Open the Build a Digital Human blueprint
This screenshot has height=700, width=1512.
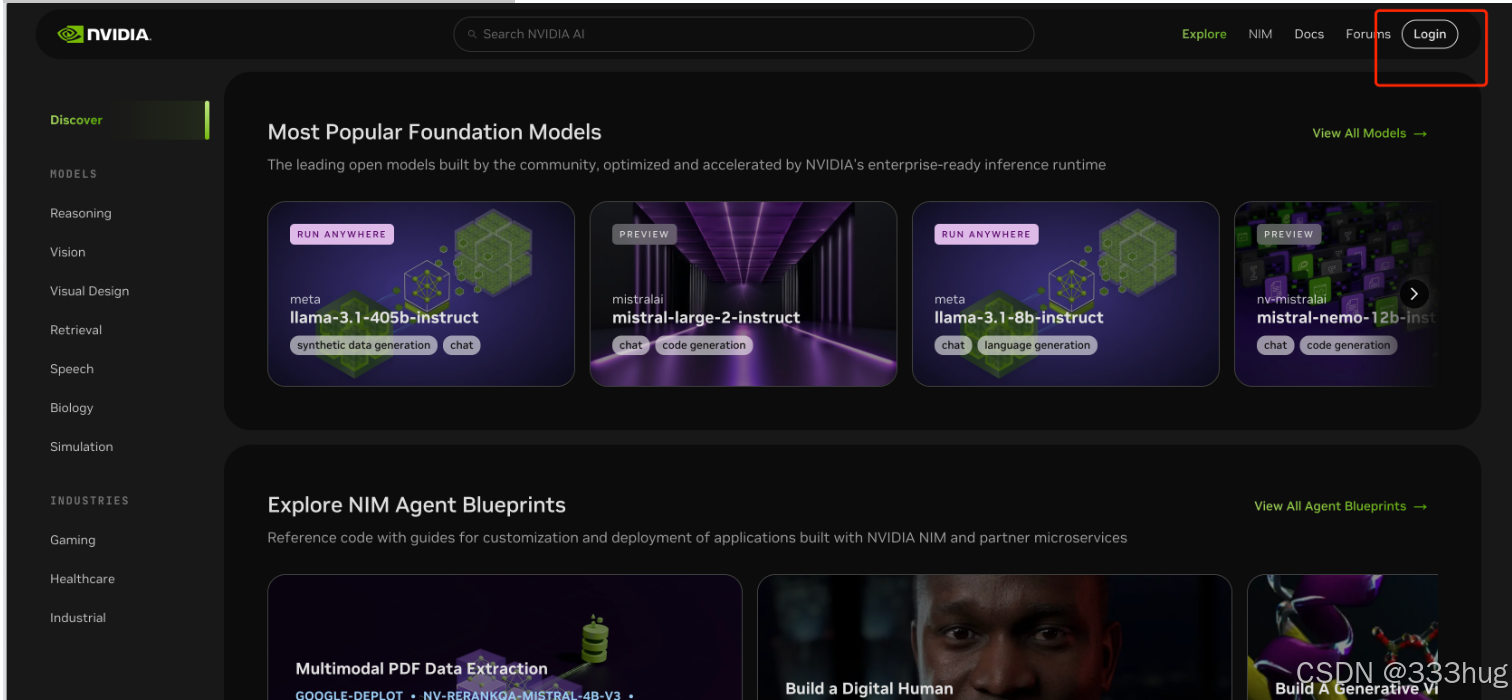click(995, 637)
